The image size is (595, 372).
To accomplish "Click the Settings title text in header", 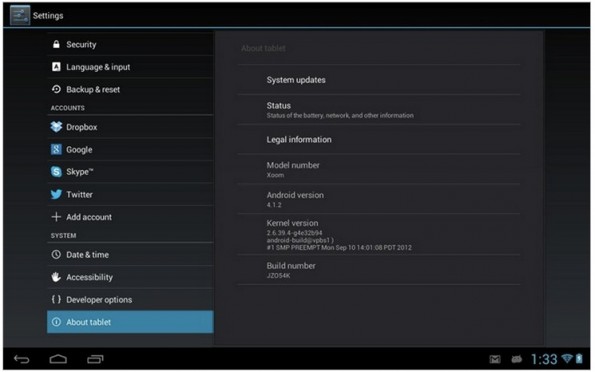I will pos(48,16).
